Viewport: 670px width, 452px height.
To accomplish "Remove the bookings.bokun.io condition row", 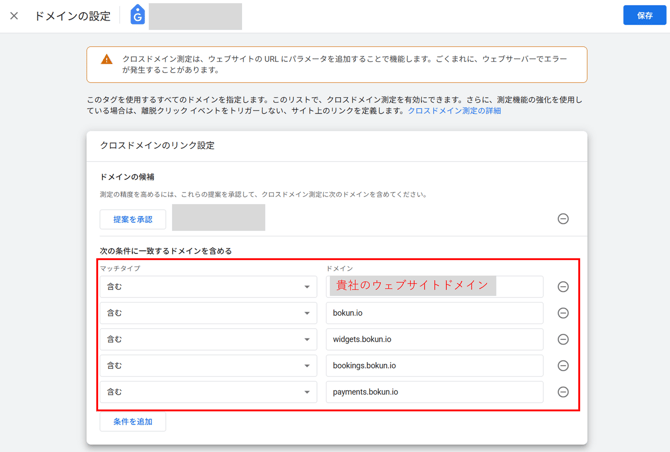I will pyautogui.click(x=563, y=366).
